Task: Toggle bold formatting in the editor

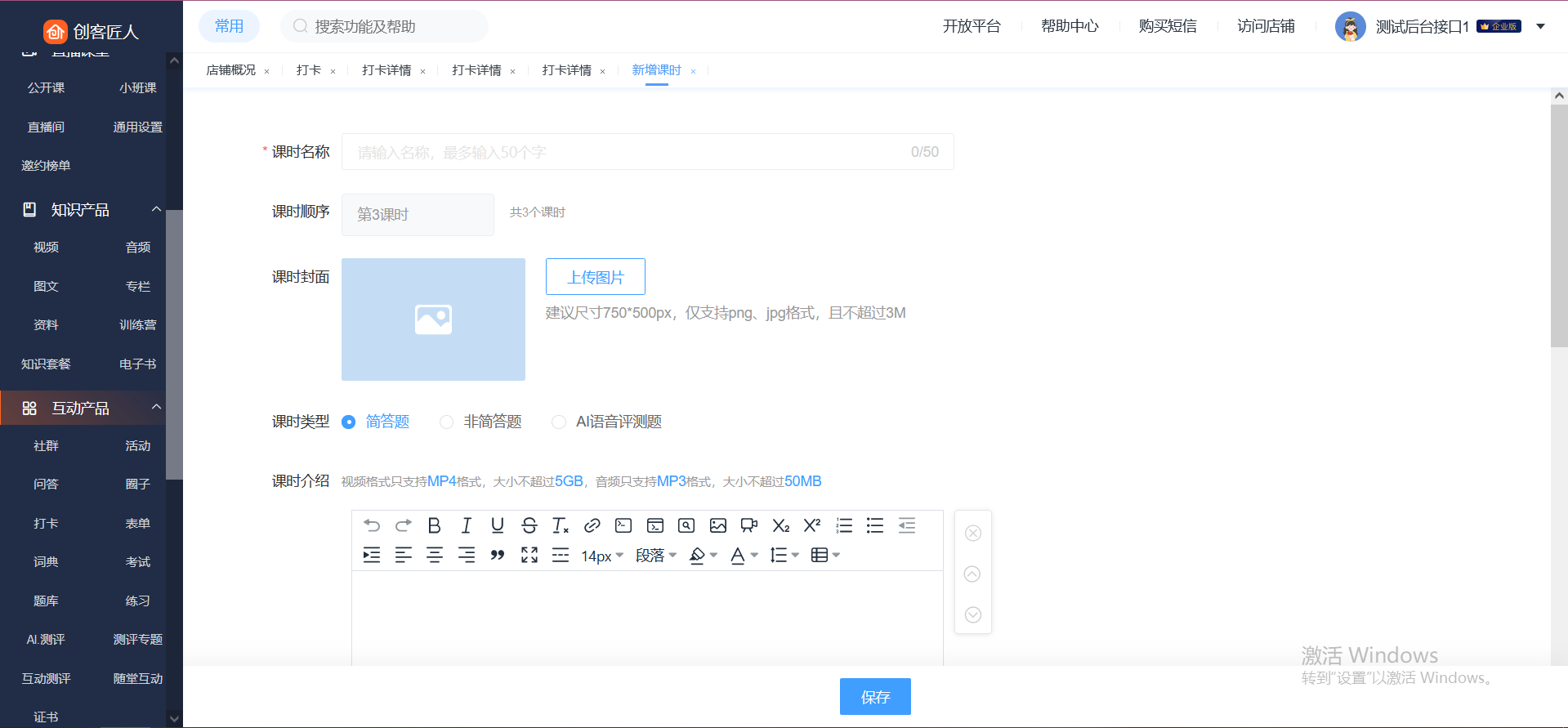Action: [434, 525]
